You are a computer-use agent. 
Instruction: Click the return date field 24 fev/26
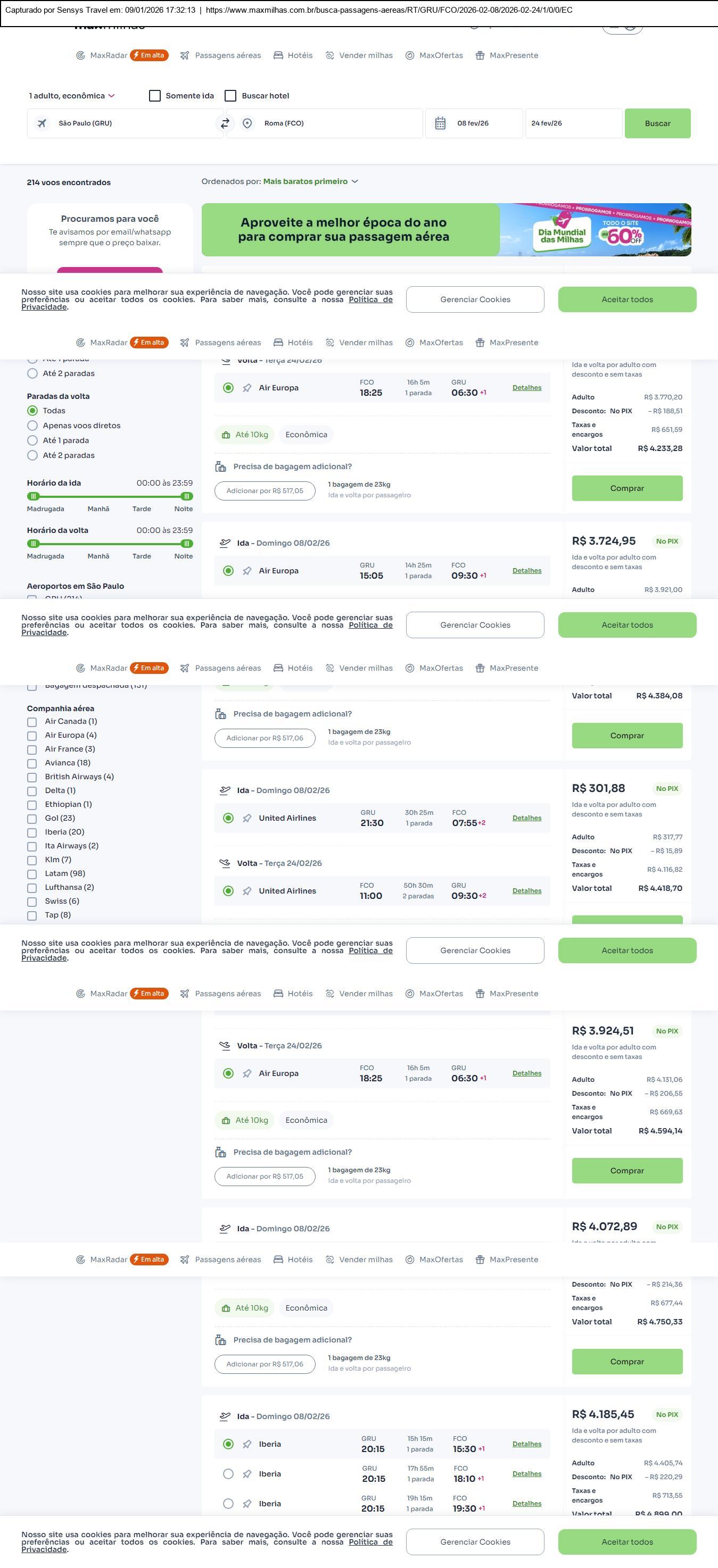coord(573,123)
